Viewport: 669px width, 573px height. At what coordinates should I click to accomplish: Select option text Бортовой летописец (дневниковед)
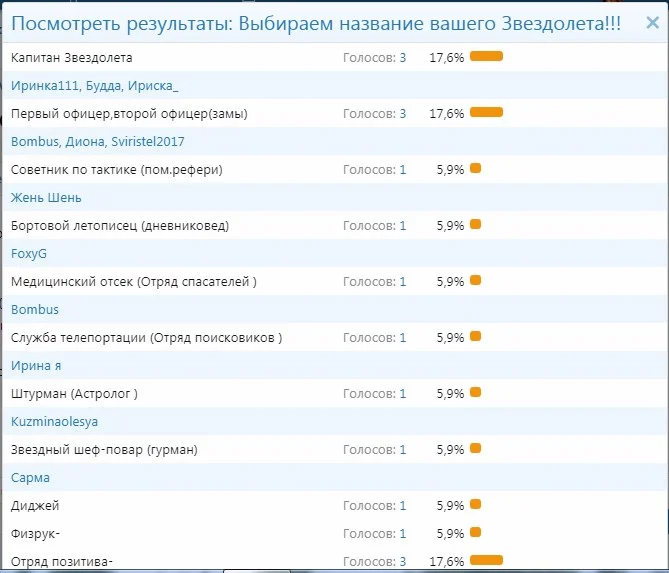(x=120, y=226)
